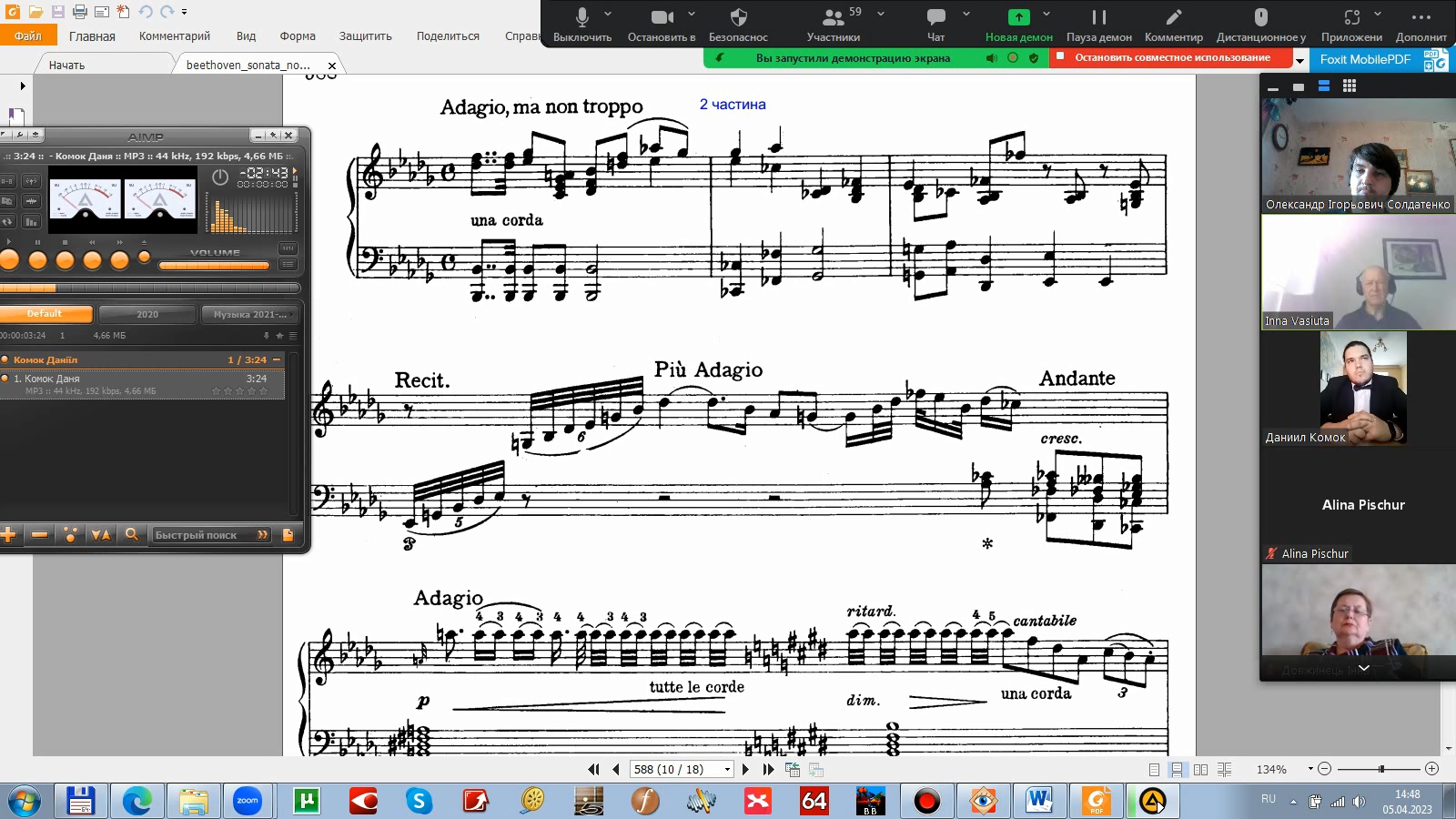The width and height of the screenshot is (1456, 819).
Task: Pause playback in AIMP player
Action: pyautogui.click(x=37, y=260)
